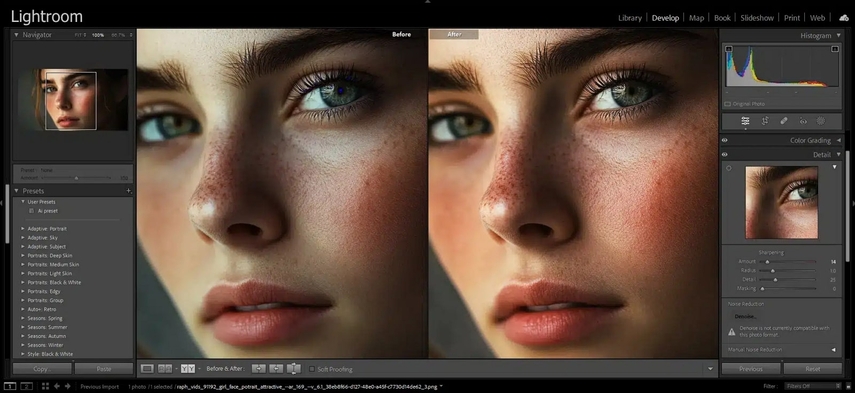Expand the Color Grading panel
The image size is (855, 393).
click(838, 140)
